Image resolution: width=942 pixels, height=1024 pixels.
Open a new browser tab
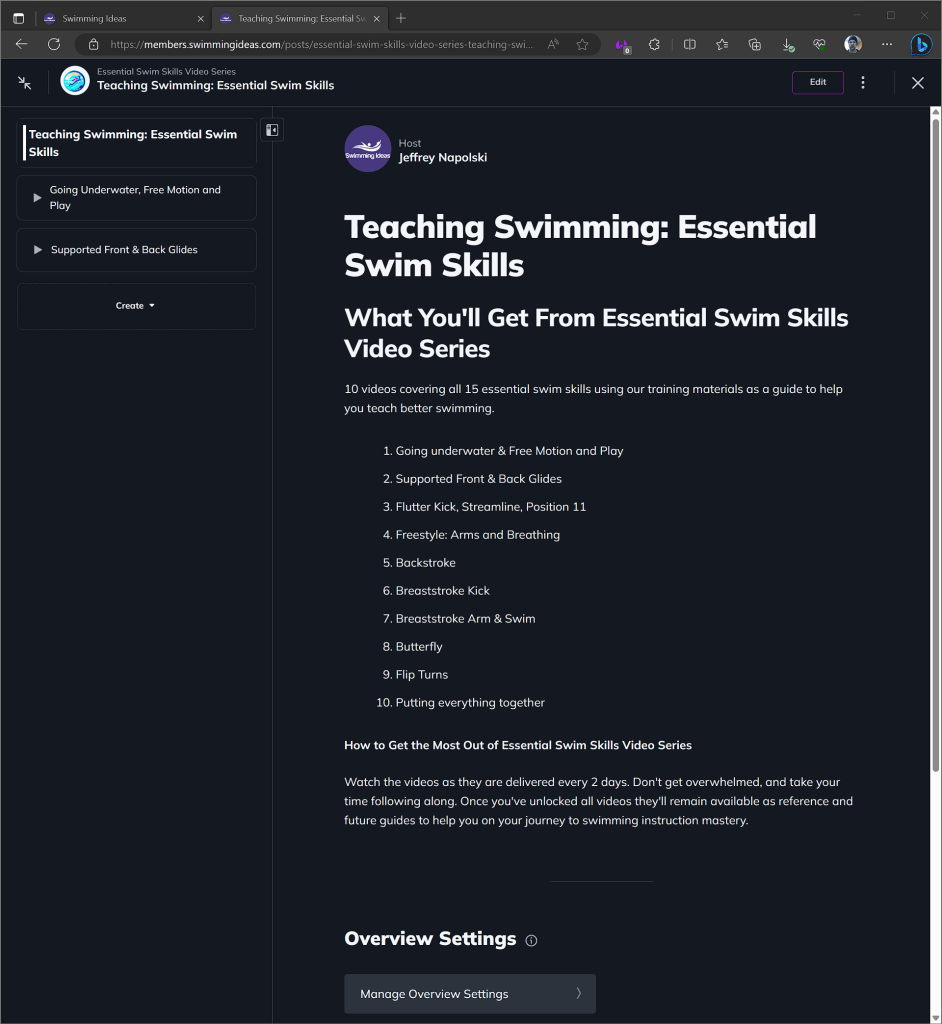[401, 18]
